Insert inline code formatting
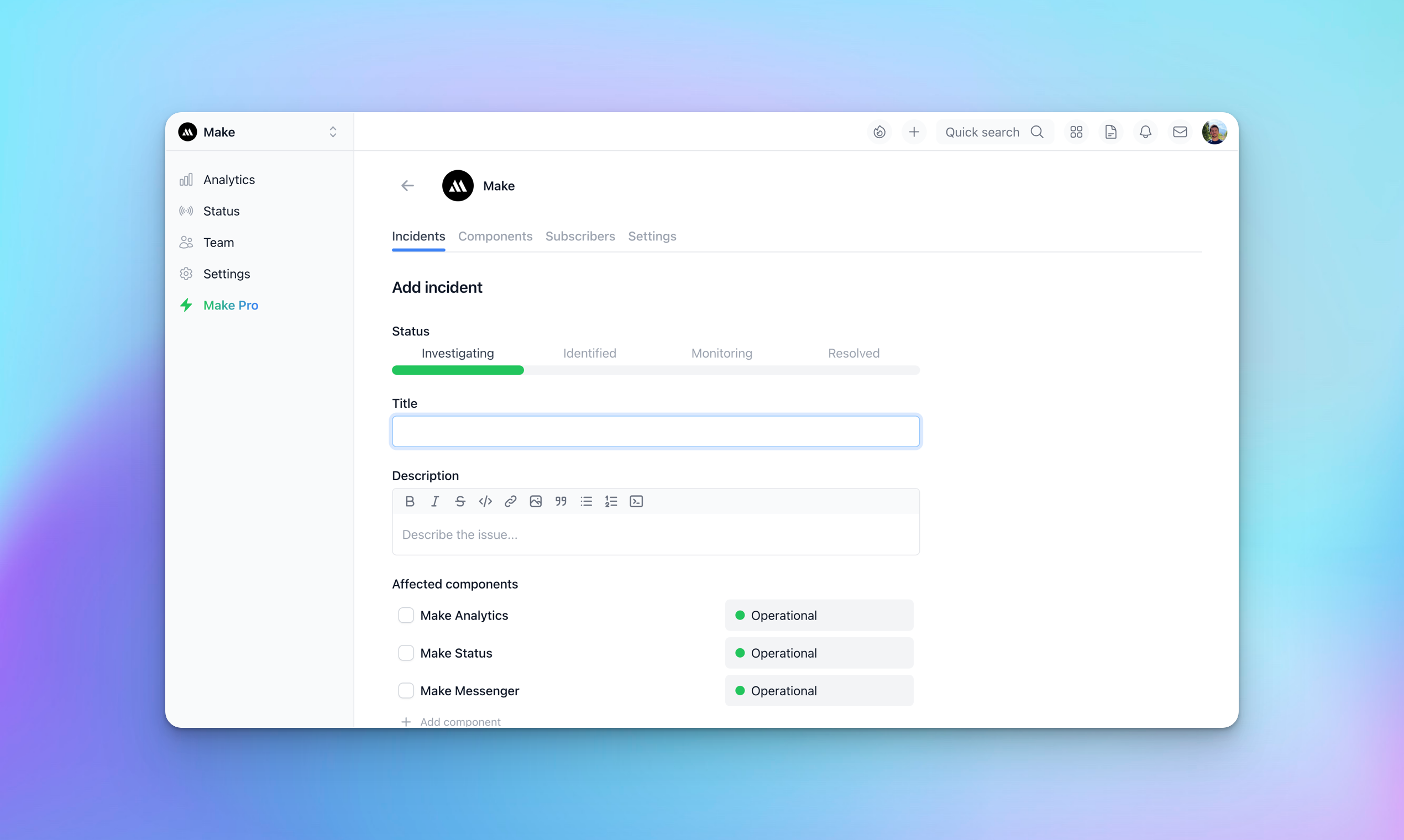This screenshot has width=1404, height=840. coord(485,501)
